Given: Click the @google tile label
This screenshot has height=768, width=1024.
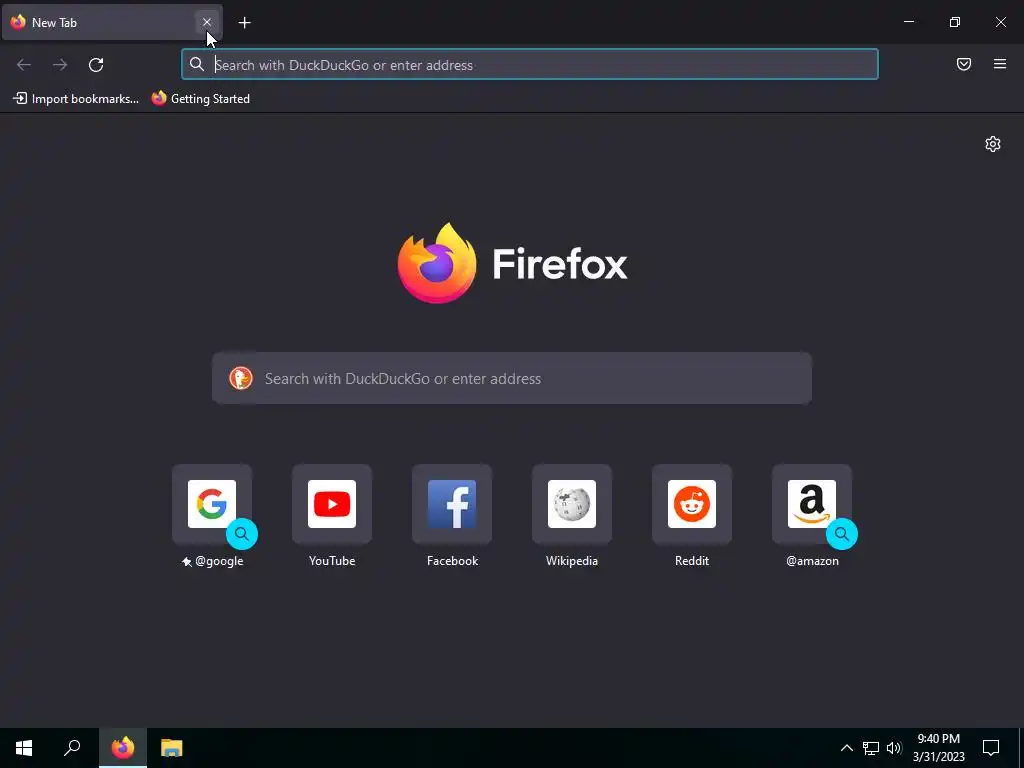Looking at the screenshot, I should click(x=219, y=561).
